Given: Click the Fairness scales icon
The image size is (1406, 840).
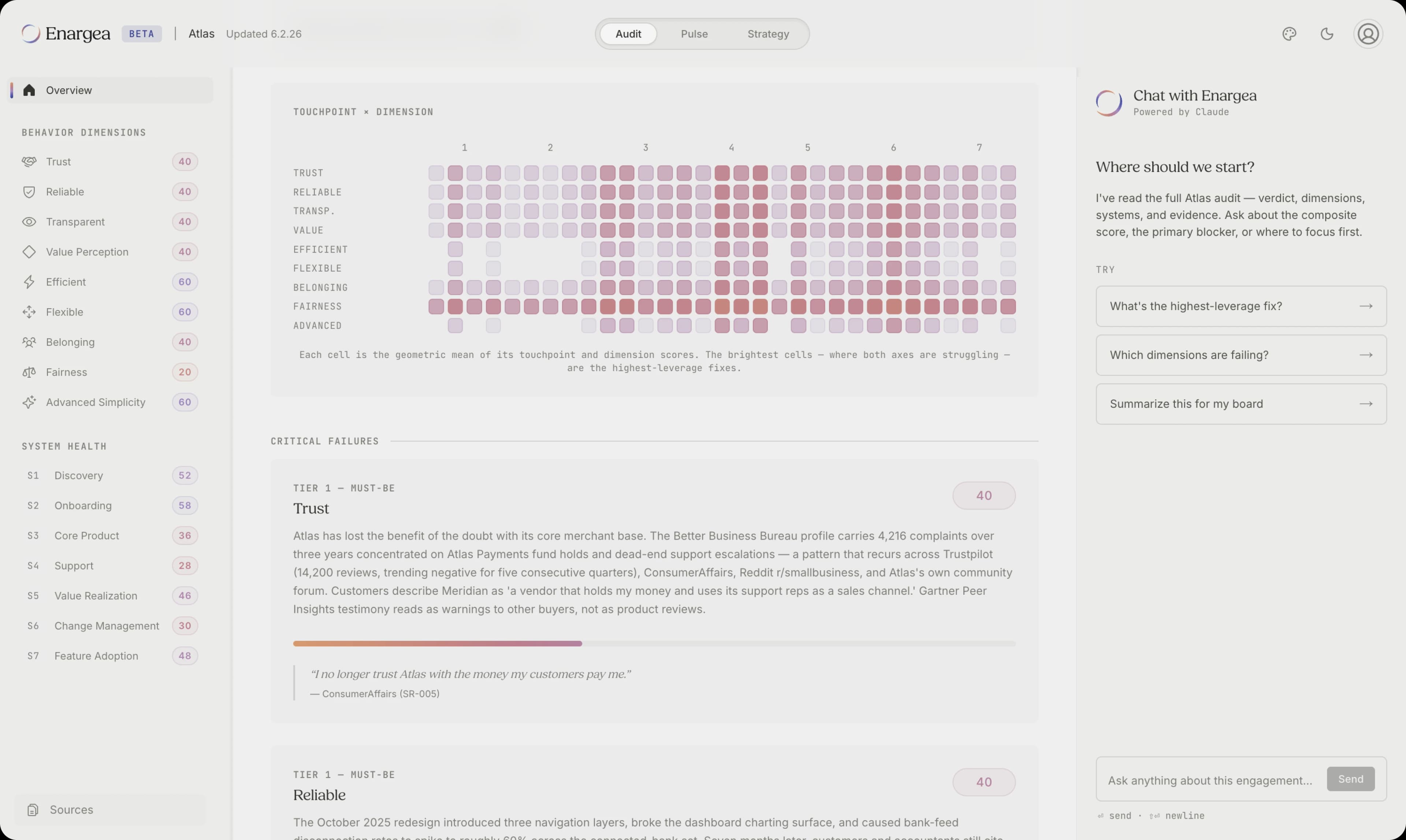Looking at the screenshot, I should pos(29,373).
